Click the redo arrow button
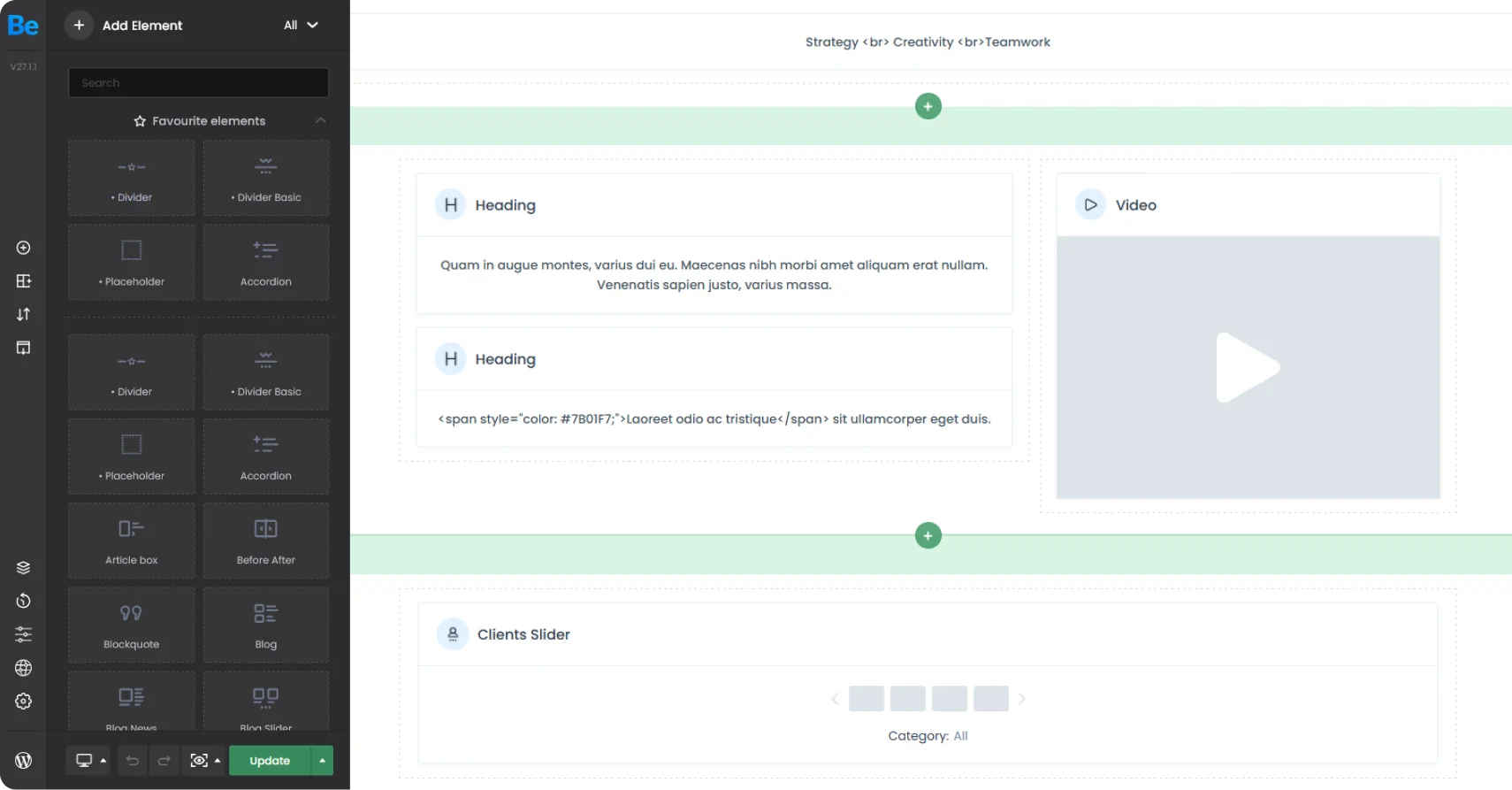Screen dimensions: 1512x790 [164, 761]
